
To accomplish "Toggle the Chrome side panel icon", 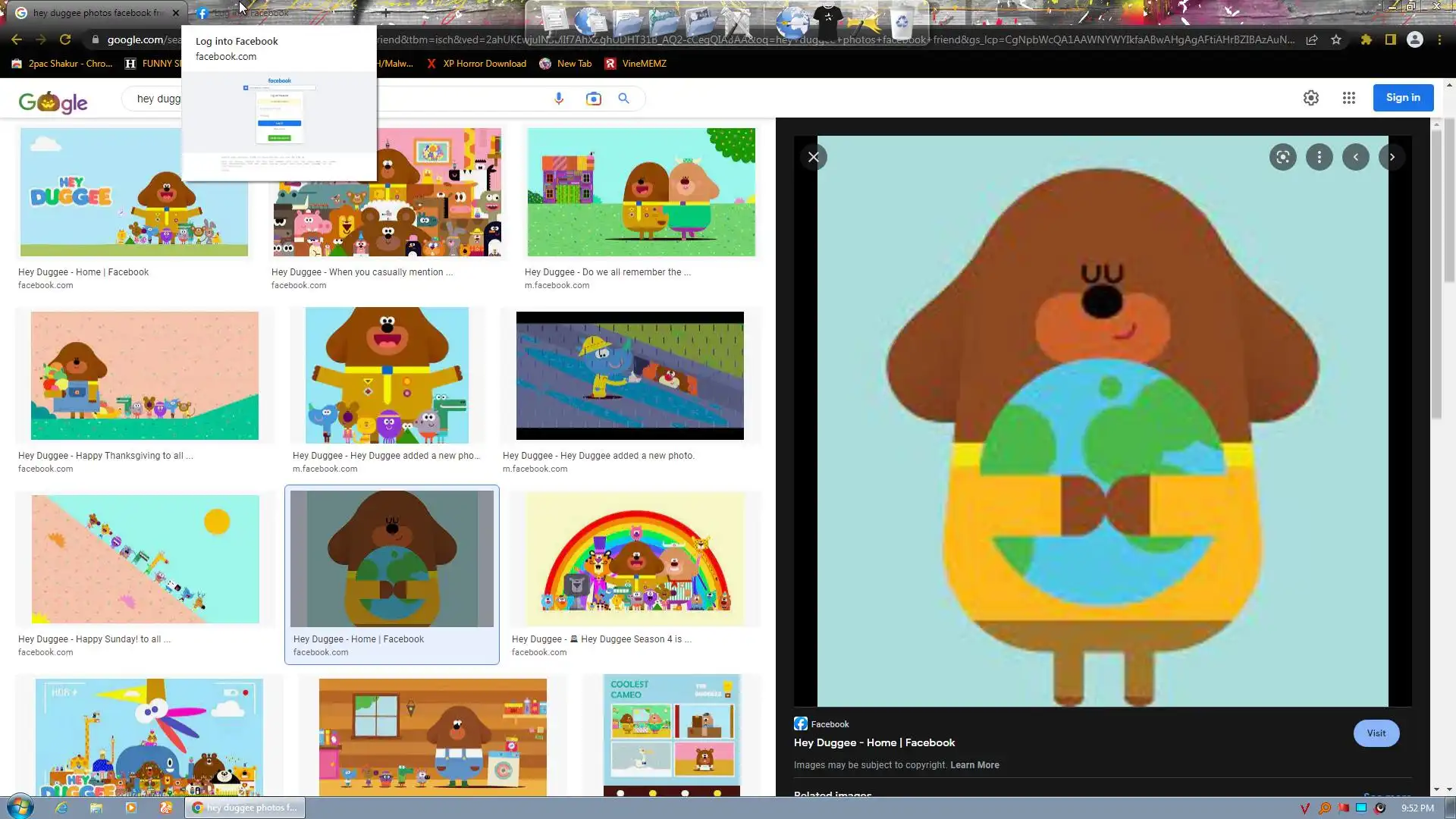I will (x=1390, y=39).
